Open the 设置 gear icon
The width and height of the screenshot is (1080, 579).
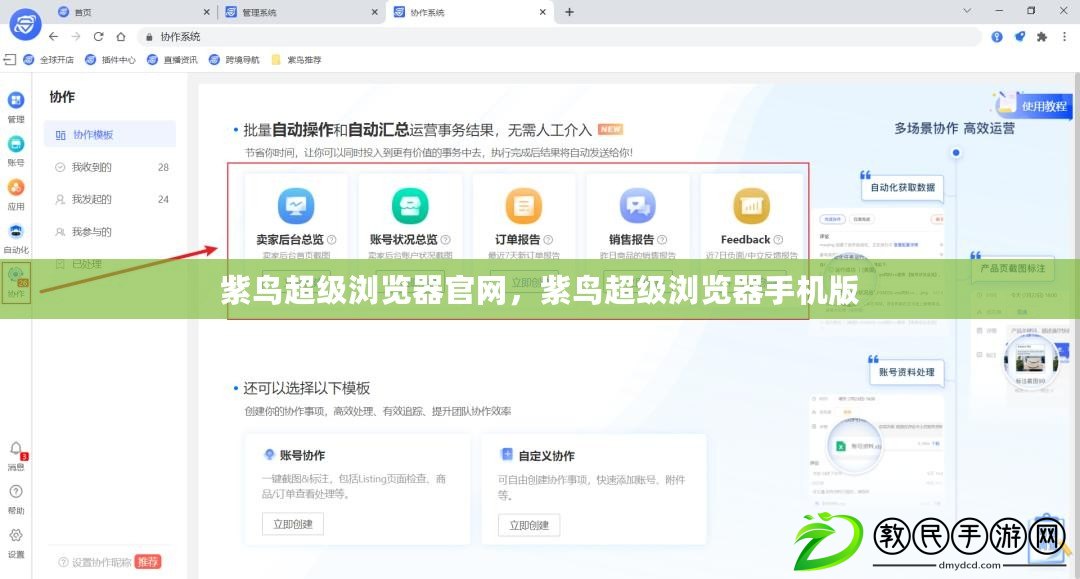pos(16,535)
